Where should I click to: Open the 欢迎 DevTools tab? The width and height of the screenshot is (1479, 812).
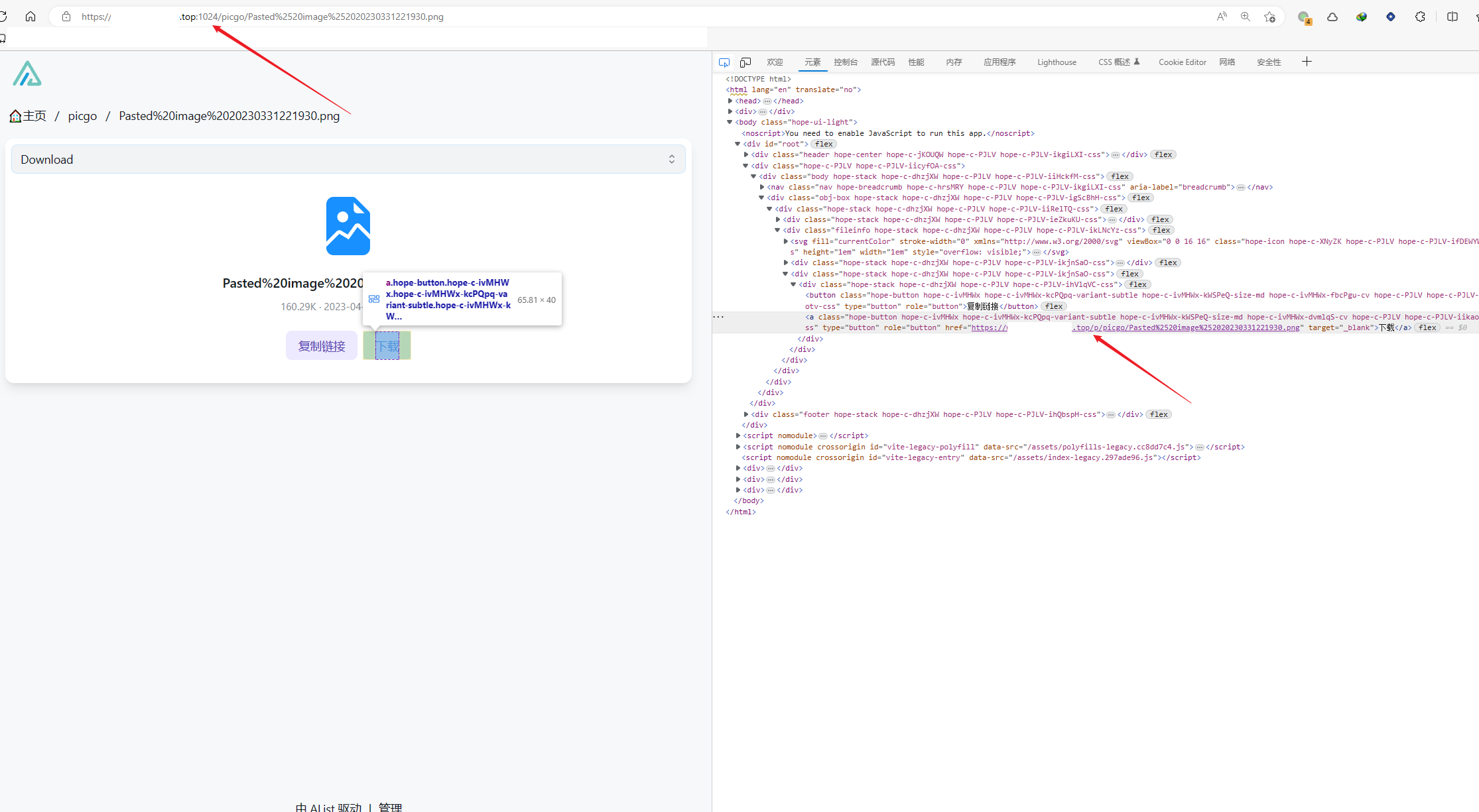[x=775, y=62]
